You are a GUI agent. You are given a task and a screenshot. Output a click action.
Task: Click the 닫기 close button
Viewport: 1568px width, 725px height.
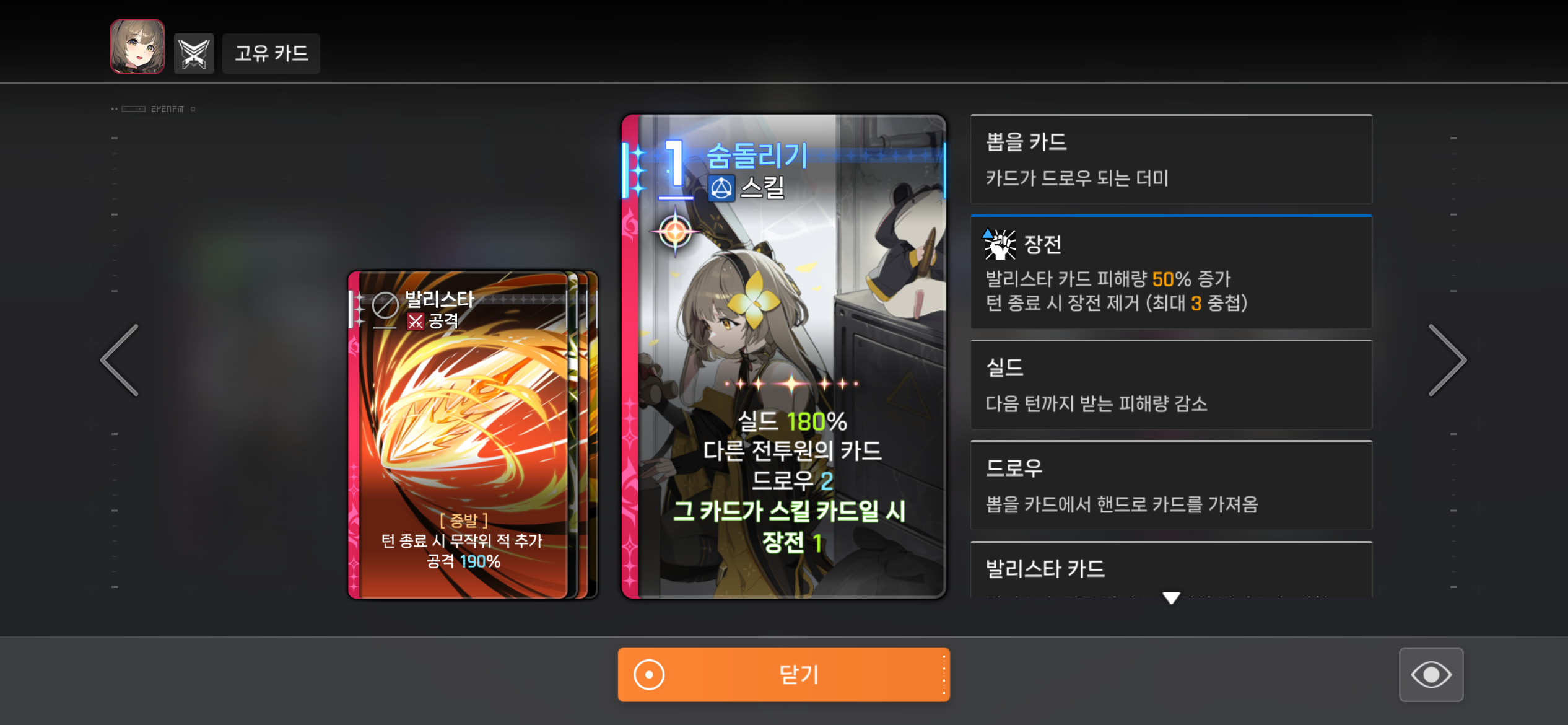[x=784, y=674]
